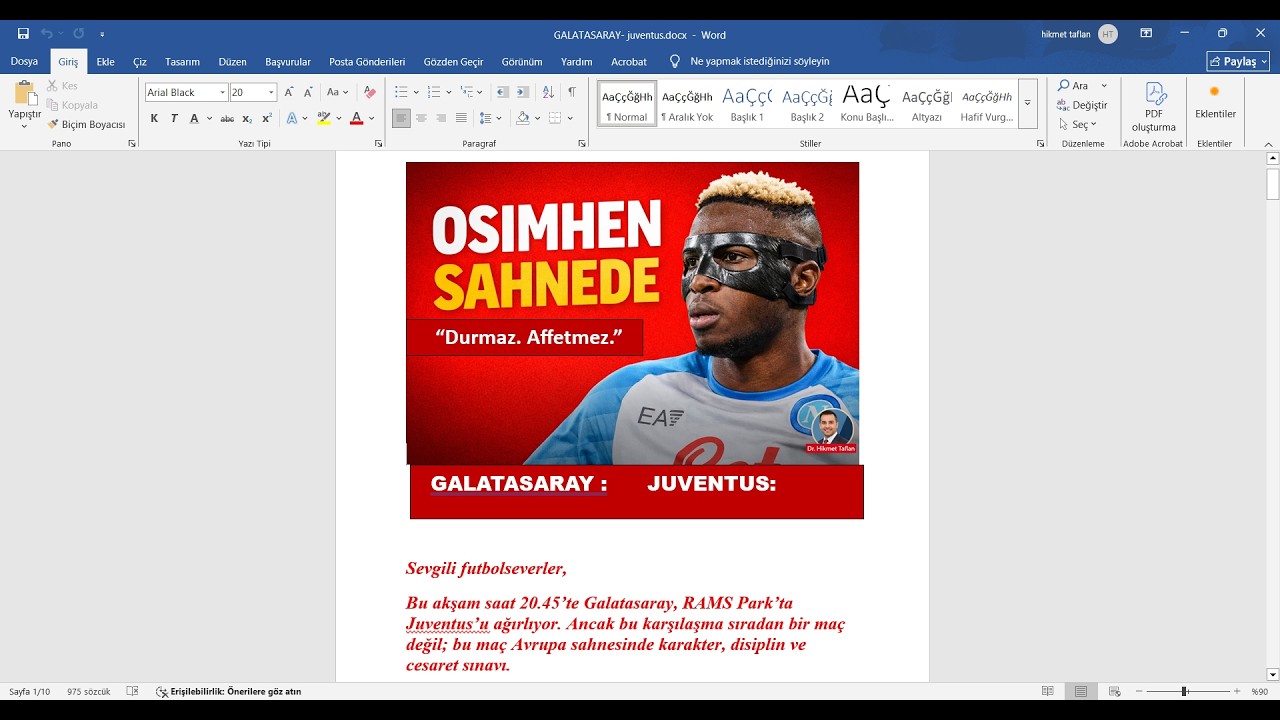
Task: Clear all formatting with the eraser icon
Action: (370, 92)
